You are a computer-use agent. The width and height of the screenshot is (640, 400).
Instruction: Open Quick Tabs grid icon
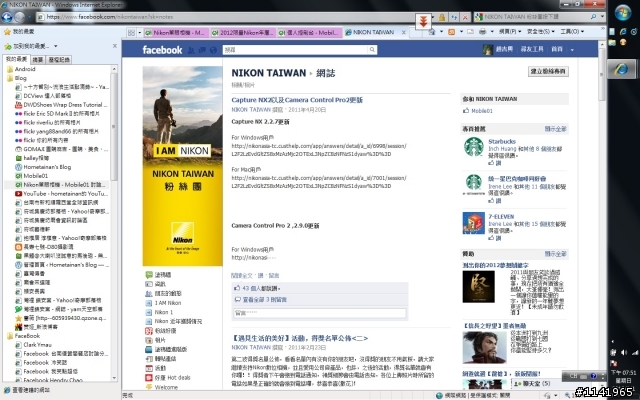point(131,33)
